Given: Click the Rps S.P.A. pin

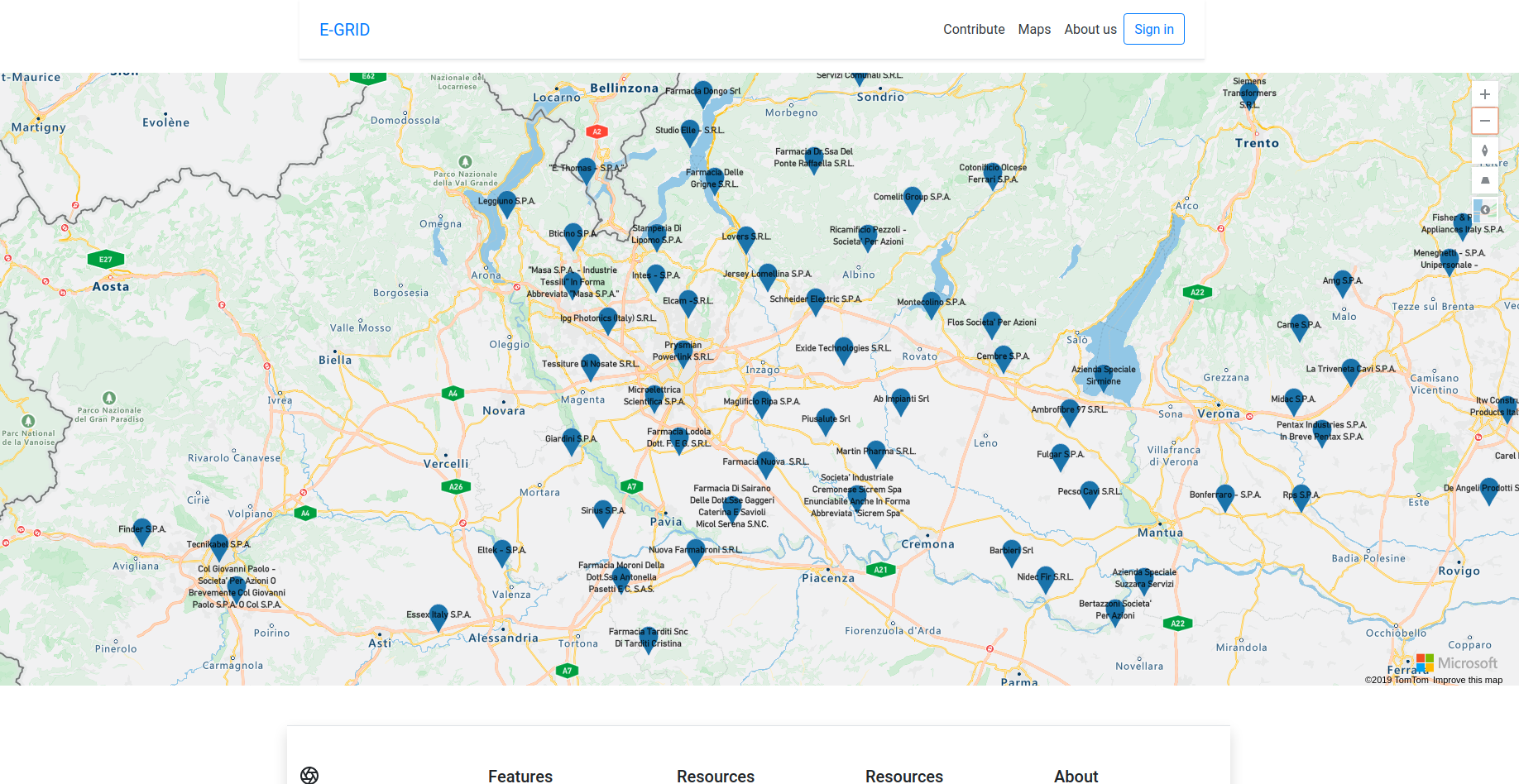Looking at the screenshot, I should 1301,498.
